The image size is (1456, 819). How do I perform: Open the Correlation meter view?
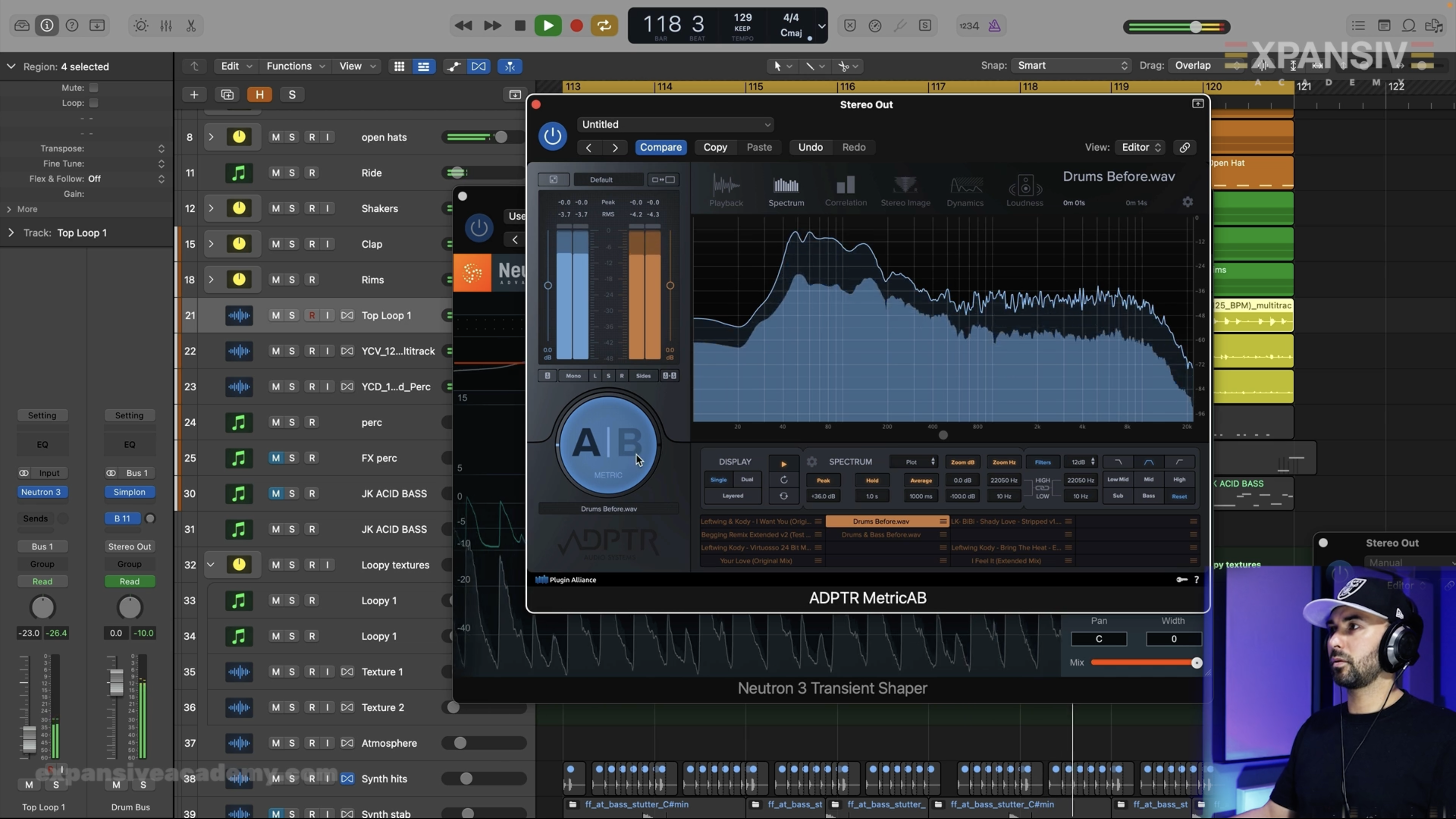(x=846, y=191)
